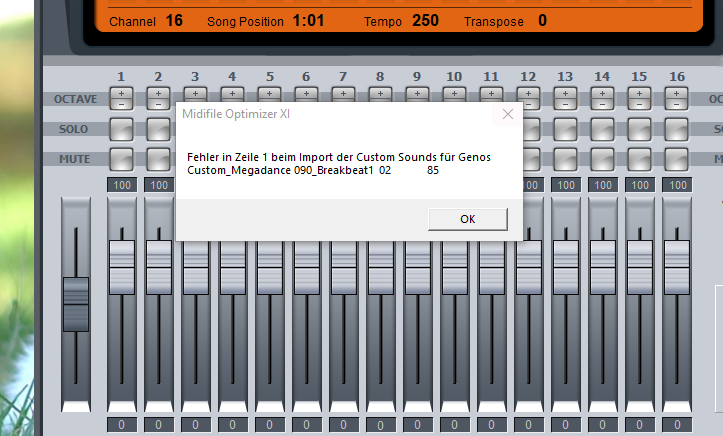Solo channel 1
This screenshot has width=723, height=436.
pyautogui.click(x=121, y=129)
